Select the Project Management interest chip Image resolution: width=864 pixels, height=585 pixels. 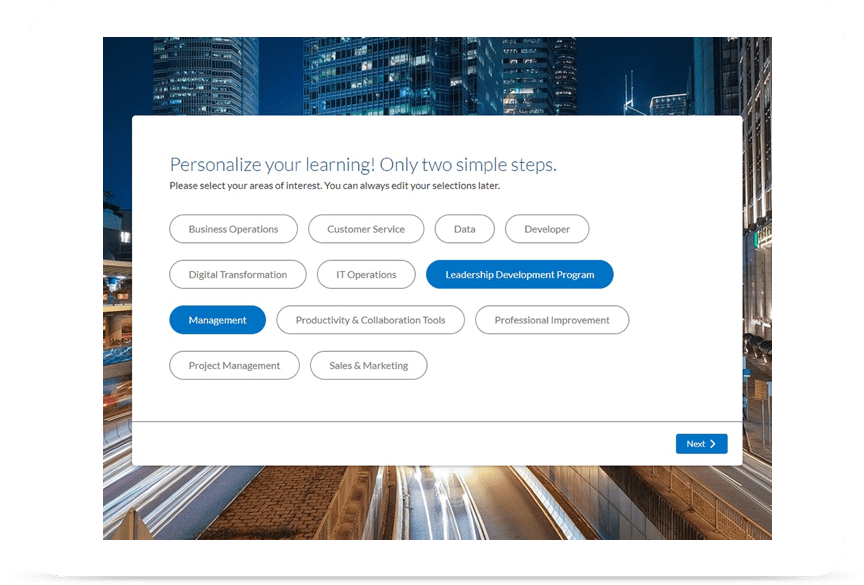click(x=234, y=366)
